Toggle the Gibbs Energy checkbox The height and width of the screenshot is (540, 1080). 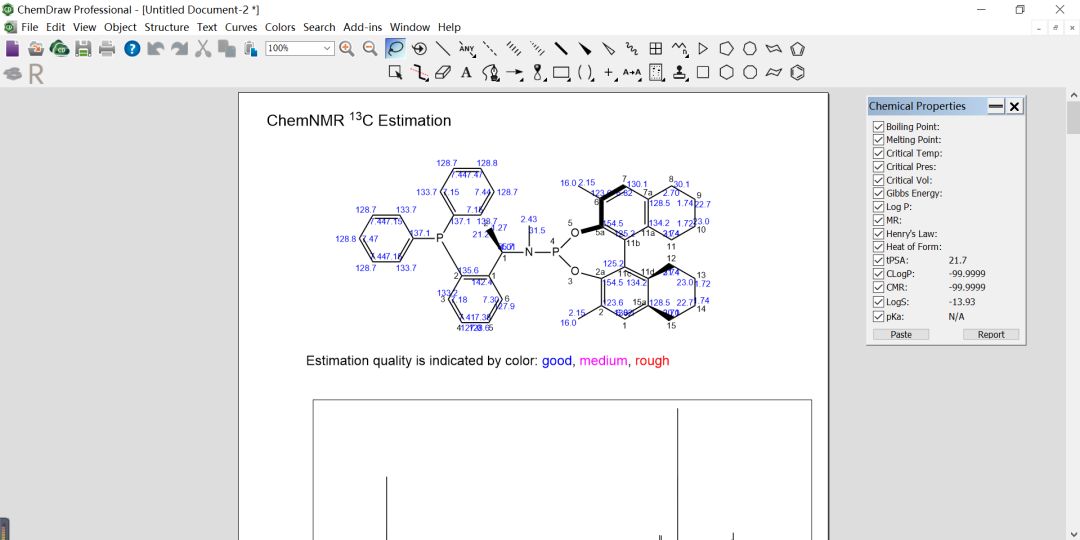coord(878,194)
